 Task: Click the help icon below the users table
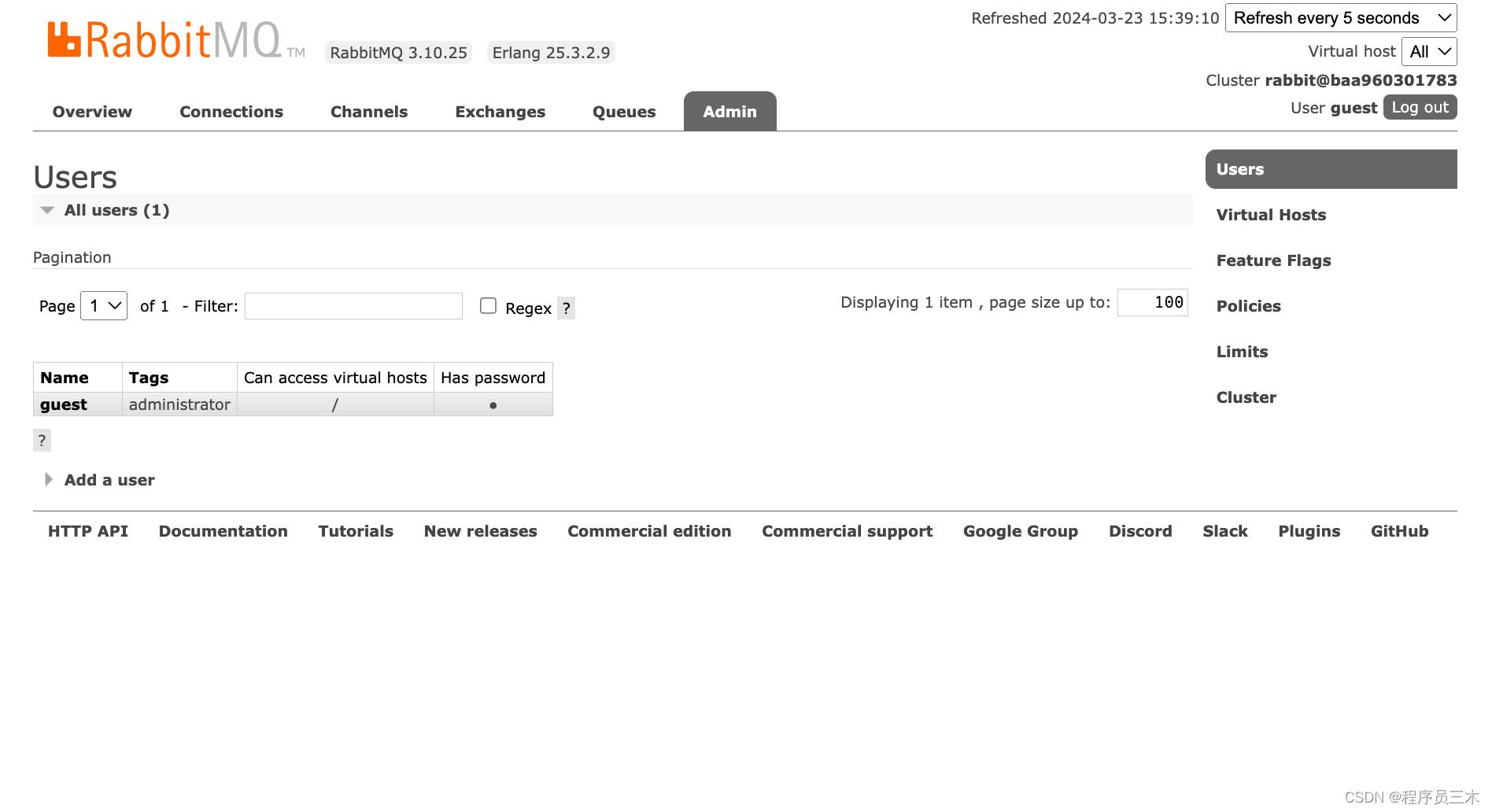[x=42, y=440]
